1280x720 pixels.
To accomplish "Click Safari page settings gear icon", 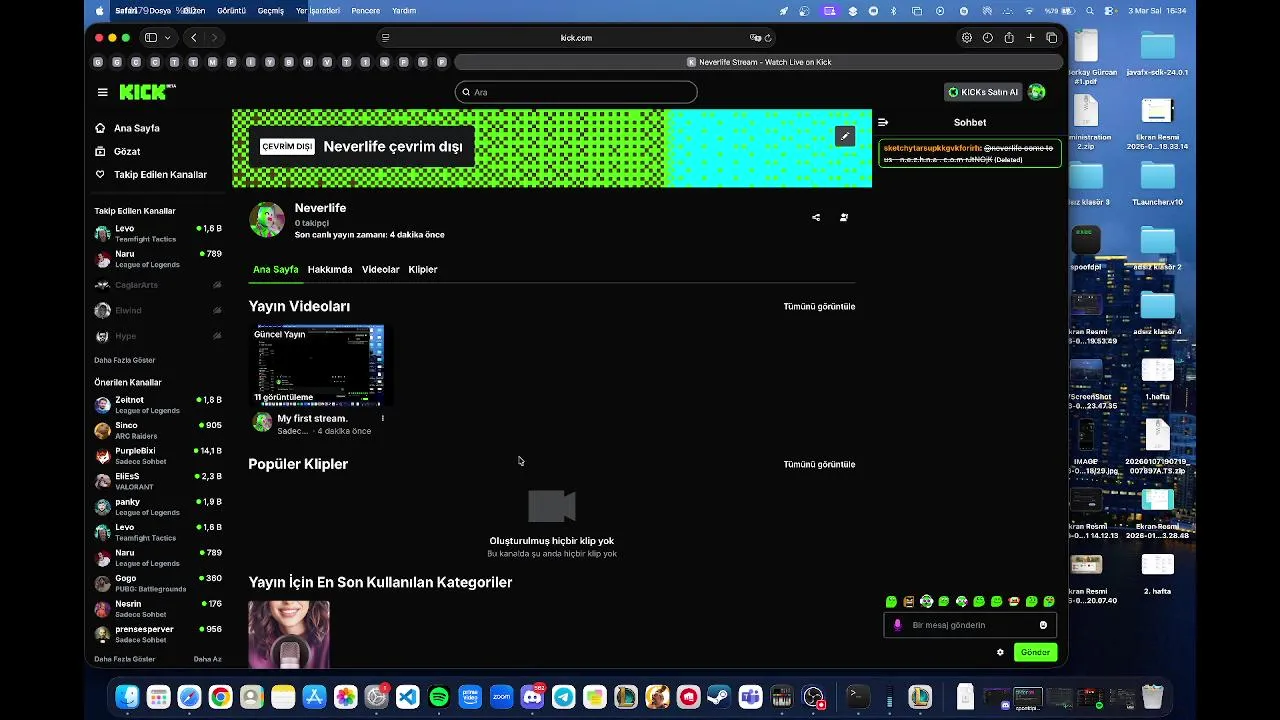I will pyautogui.click(x=967, y=38).
